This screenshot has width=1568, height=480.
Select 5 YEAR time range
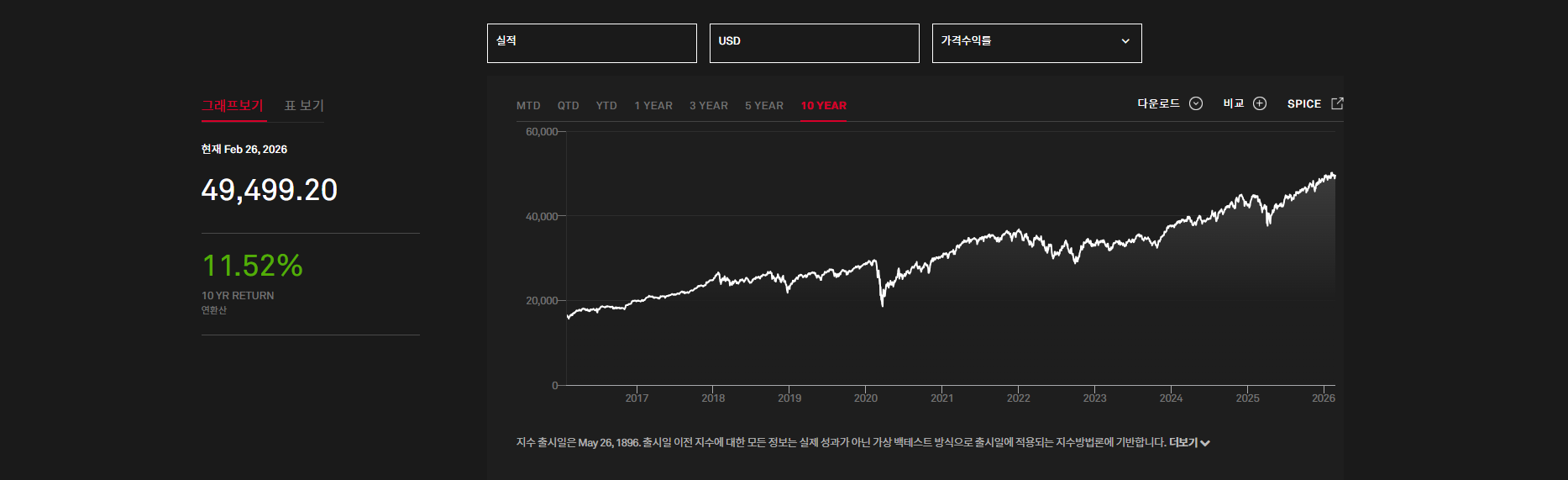tap(764, 106)
